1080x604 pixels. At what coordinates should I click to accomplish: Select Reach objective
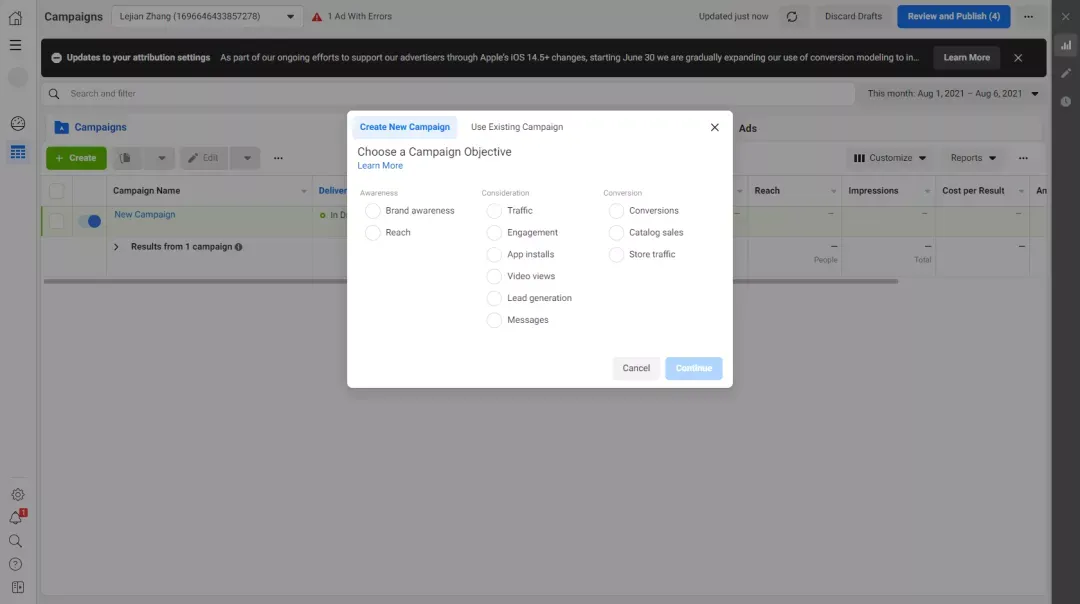(373, 233)
